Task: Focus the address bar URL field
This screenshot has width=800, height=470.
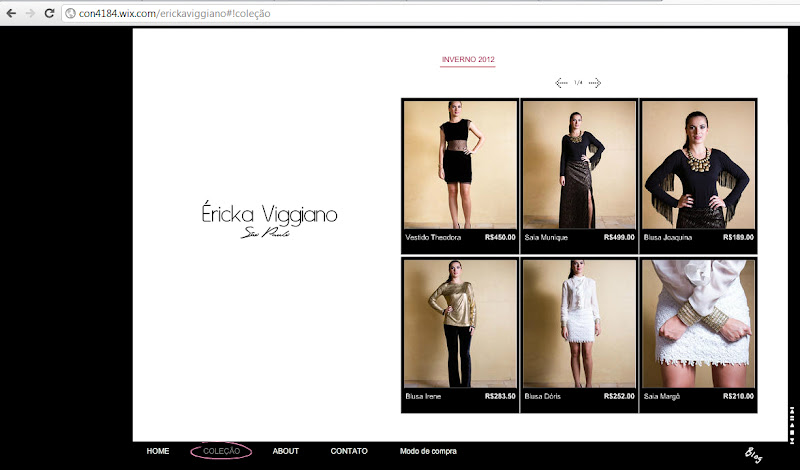Action: click(429, 14)
